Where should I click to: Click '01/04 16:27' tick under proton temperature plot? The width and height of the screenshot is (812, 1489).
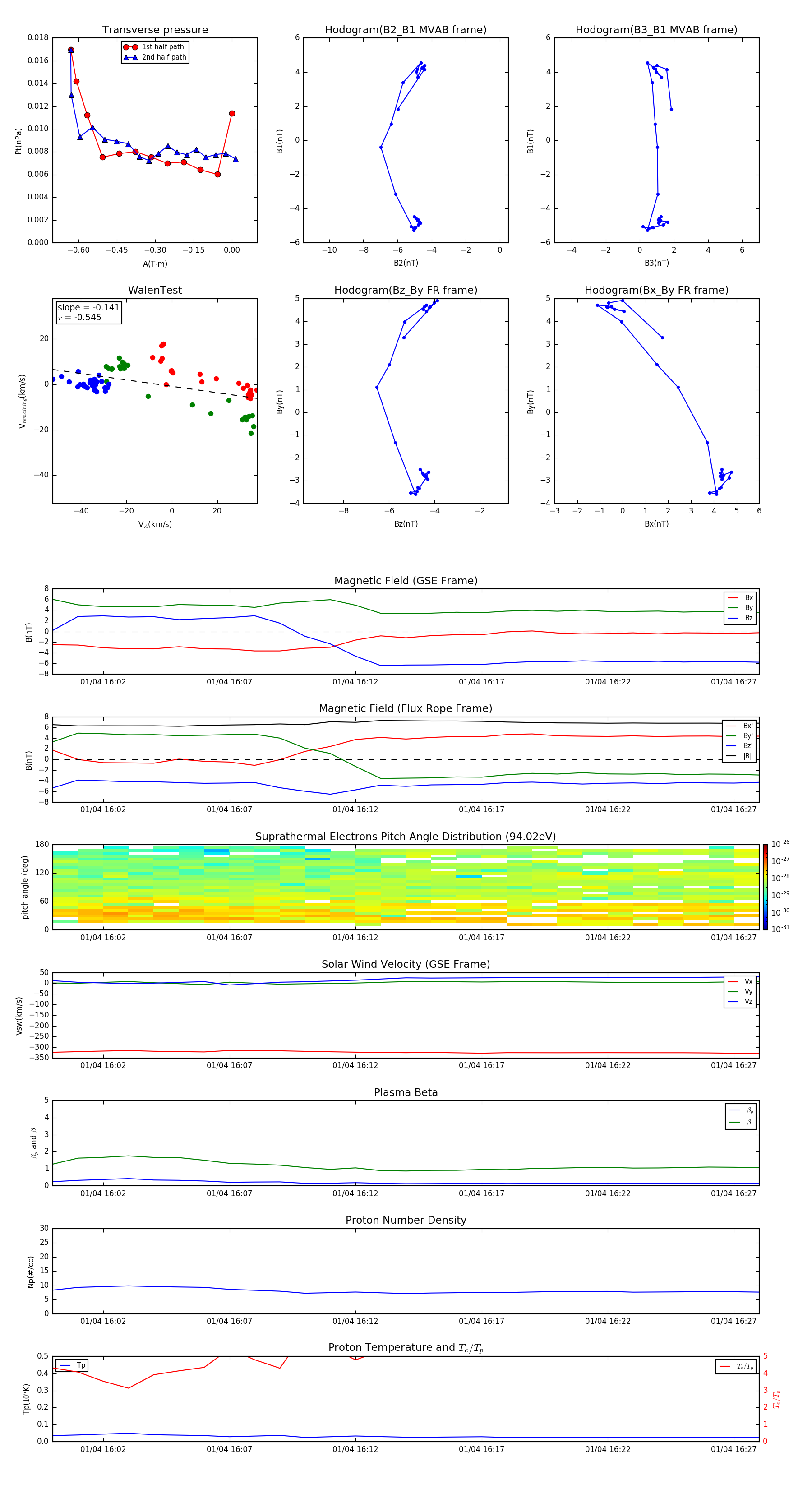coord(734,1449)
